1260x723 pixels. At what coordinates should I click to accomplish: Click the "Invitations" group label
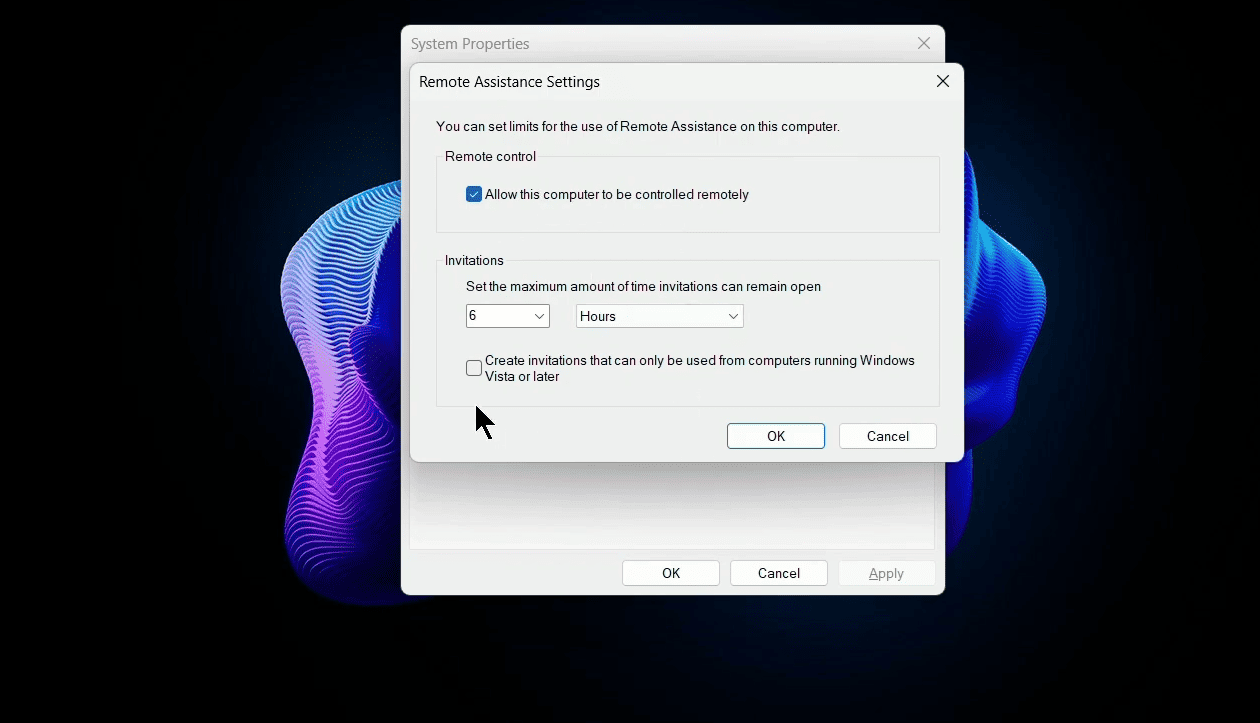pos(473,260)
